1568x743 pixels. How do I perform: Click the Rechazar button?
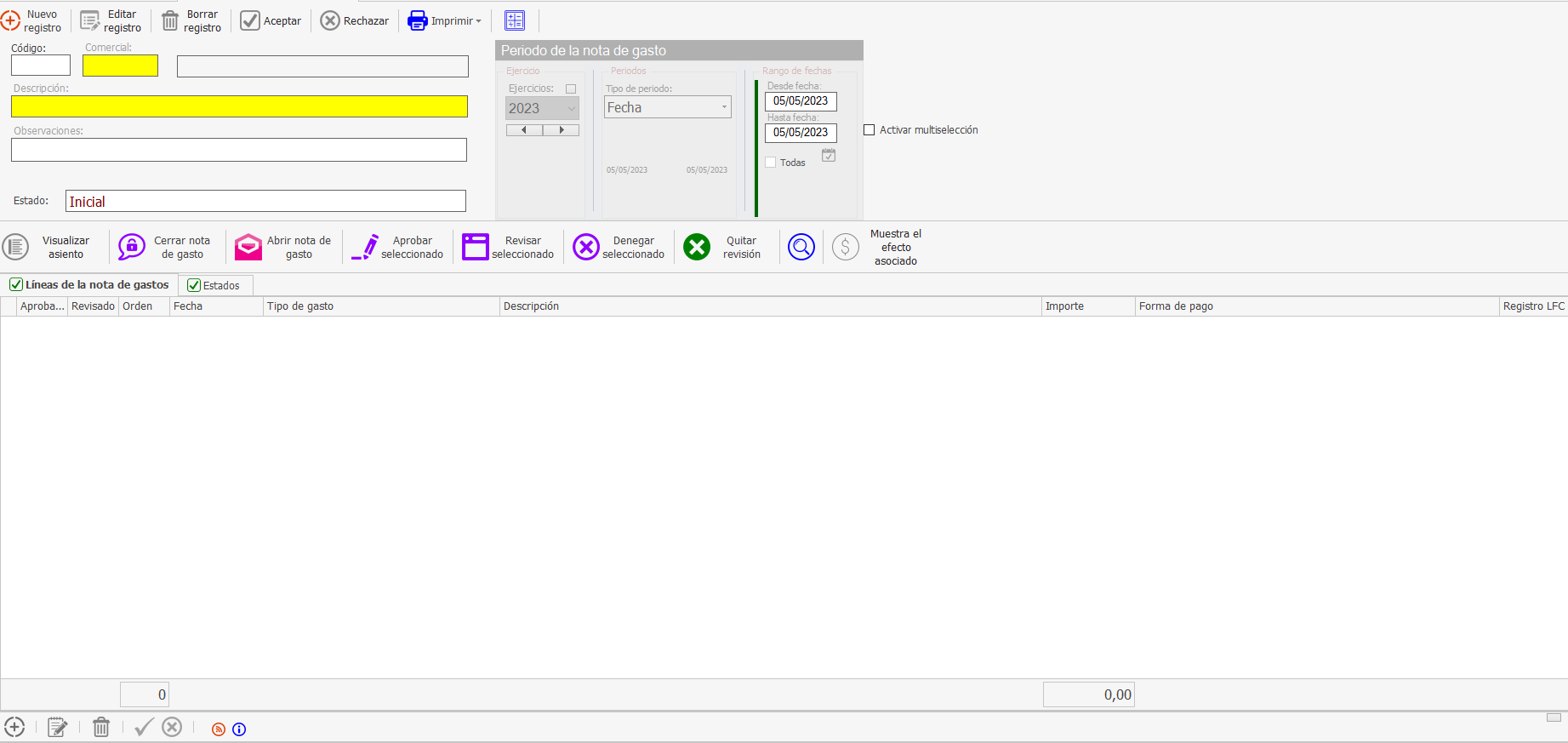(355, 21)
